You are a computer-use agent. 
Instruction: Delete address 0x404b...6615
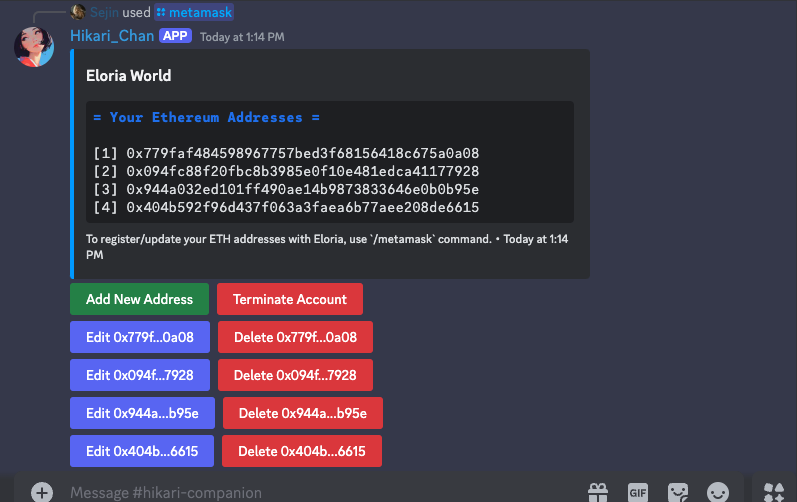pyautogui.click(x=302, y=451)
